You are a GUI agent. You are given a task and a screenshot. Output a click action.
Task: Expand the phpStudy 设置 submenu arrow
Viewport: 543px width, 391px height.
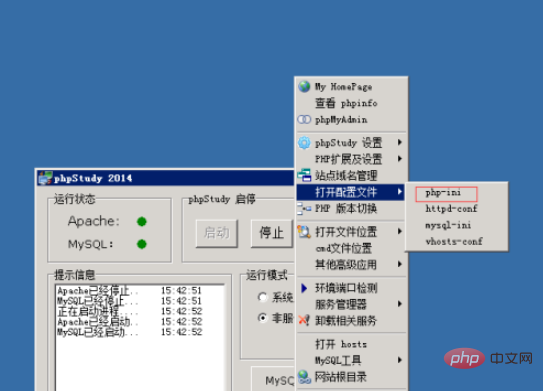point(400,142)
